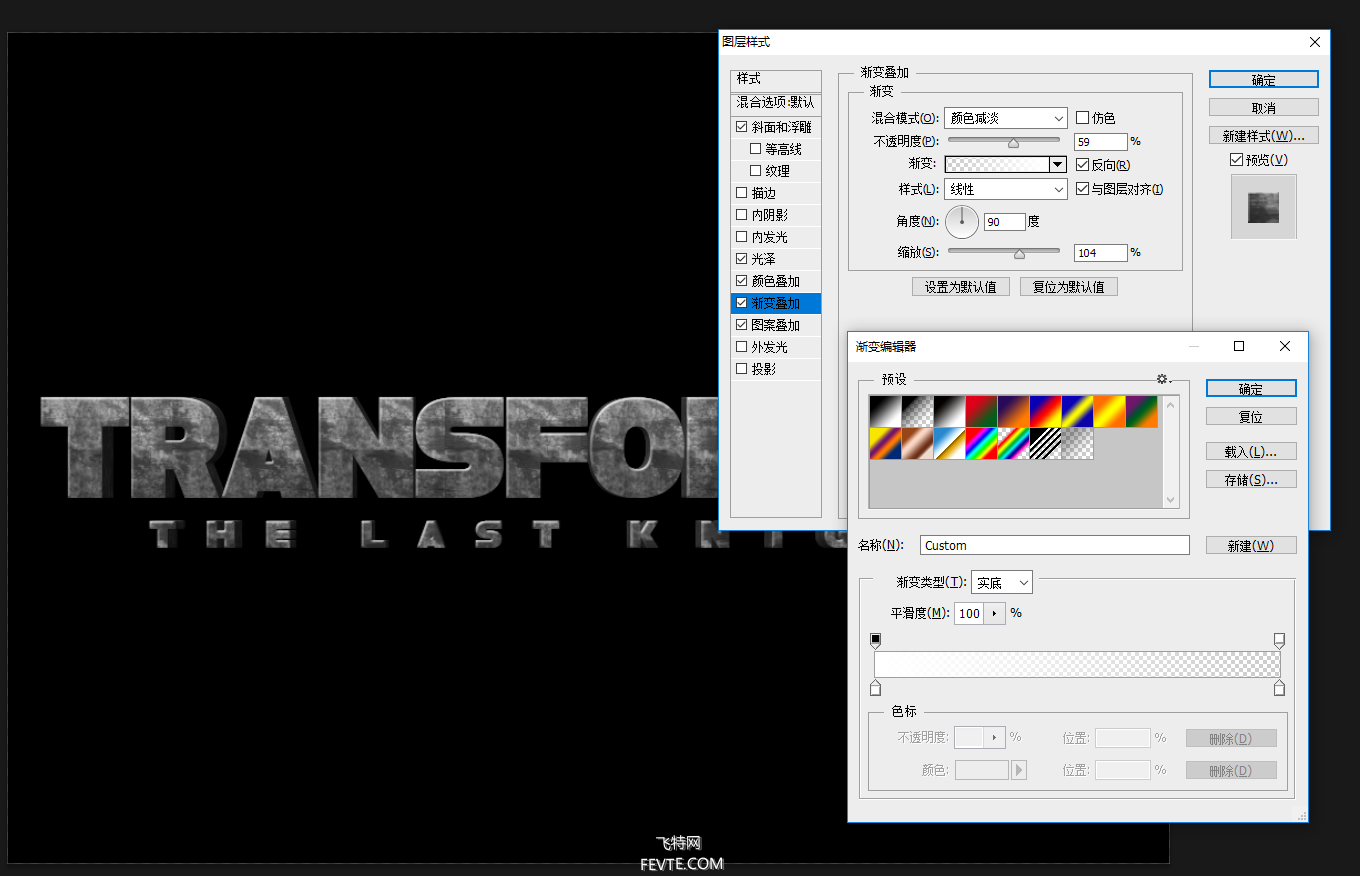Viewport: 1360px width, 876px height.
Task: Disable the 颜色叠加 checkbox
Action: (741, 281)
